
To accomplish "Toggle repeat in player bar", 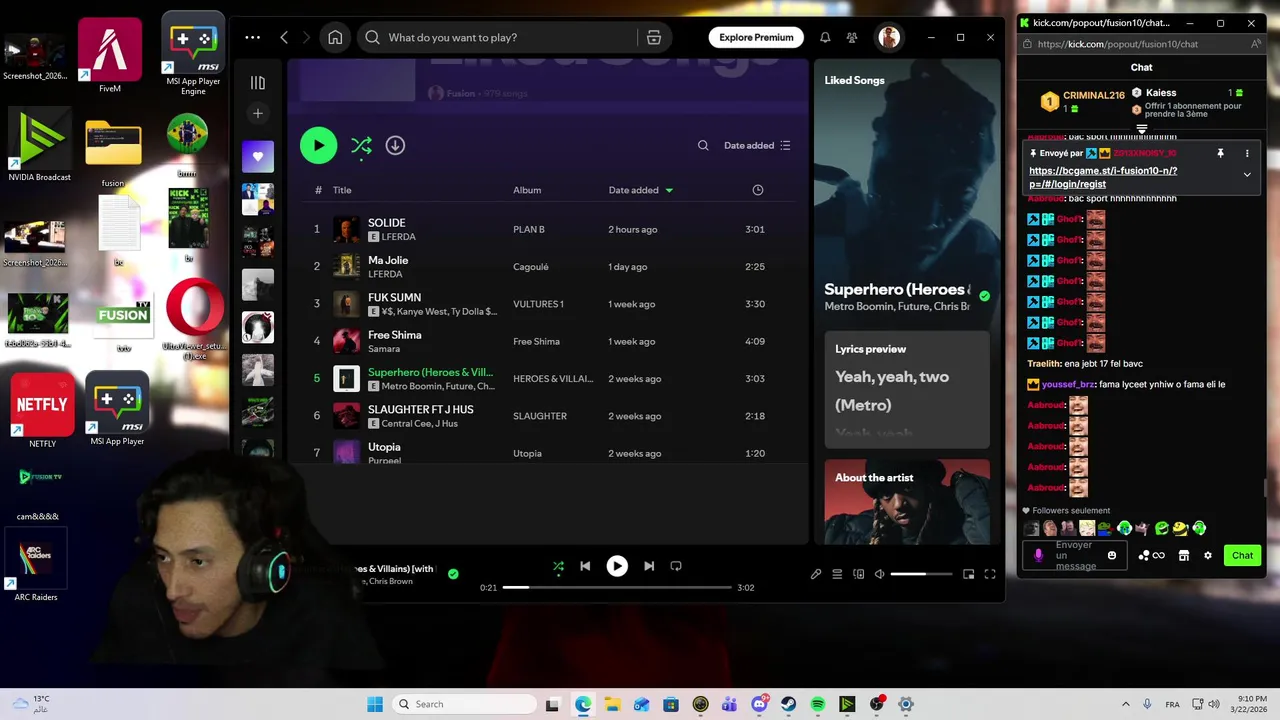I will (676, 566).
